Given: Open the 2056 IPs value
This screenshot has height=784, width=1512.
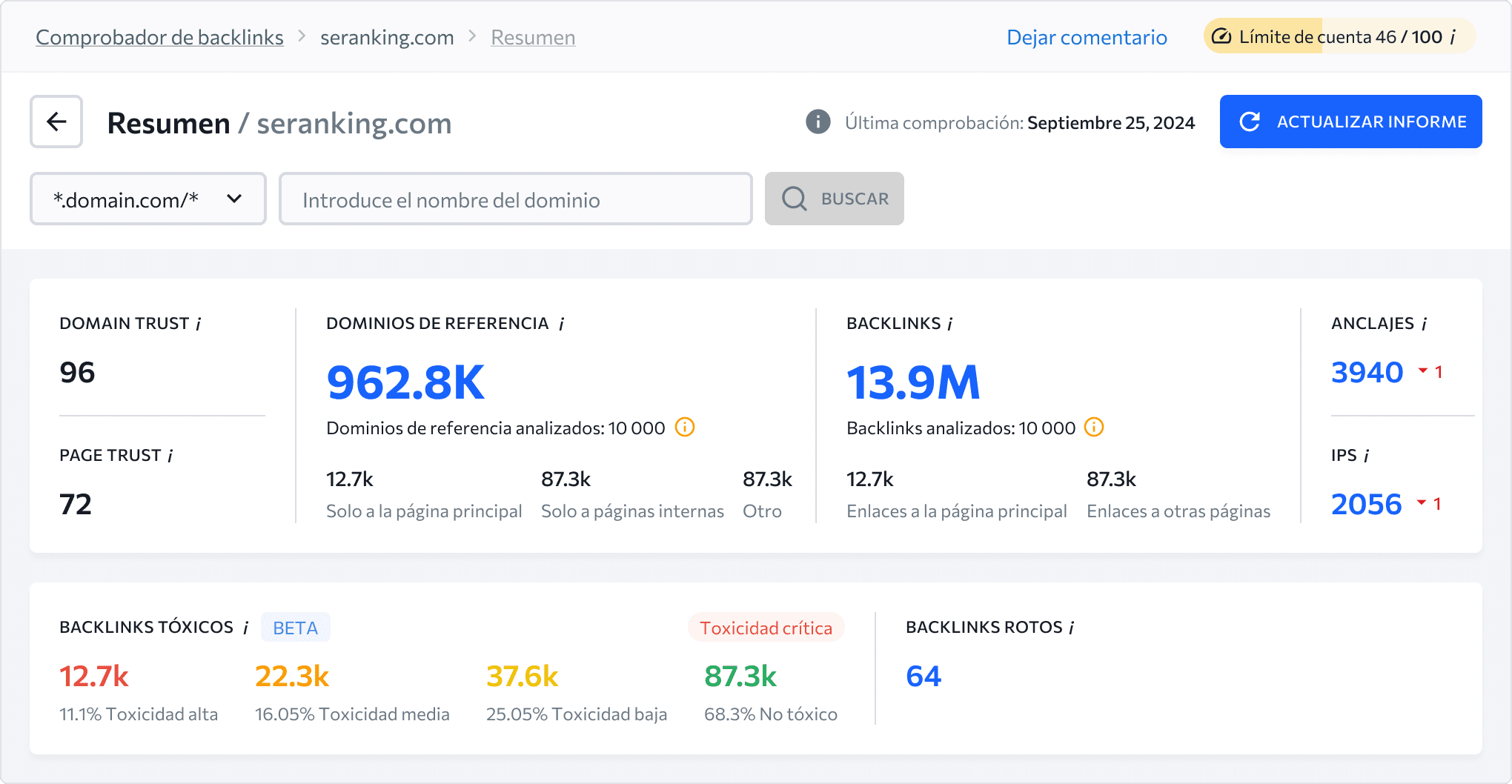Looking at the screenshot, I should coord(1366,504).
